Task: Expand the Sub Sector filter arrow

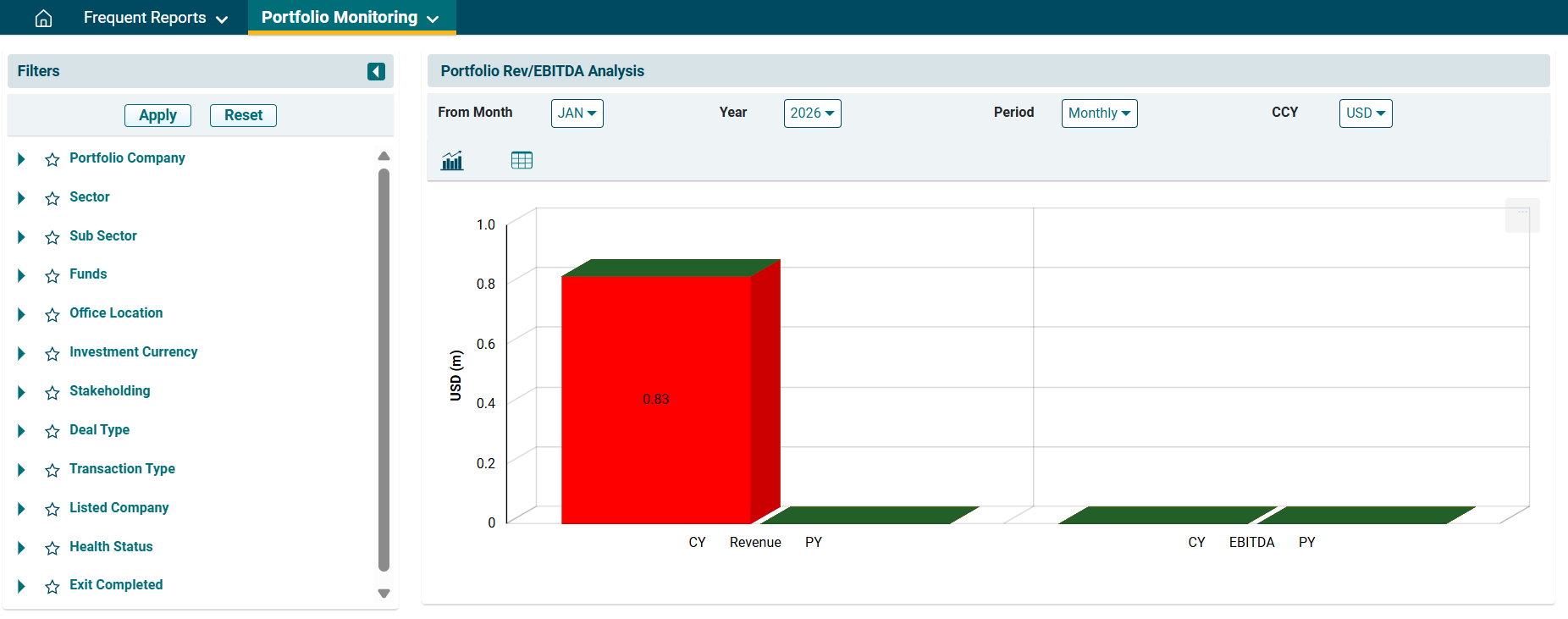Action: tap(21, 237)
